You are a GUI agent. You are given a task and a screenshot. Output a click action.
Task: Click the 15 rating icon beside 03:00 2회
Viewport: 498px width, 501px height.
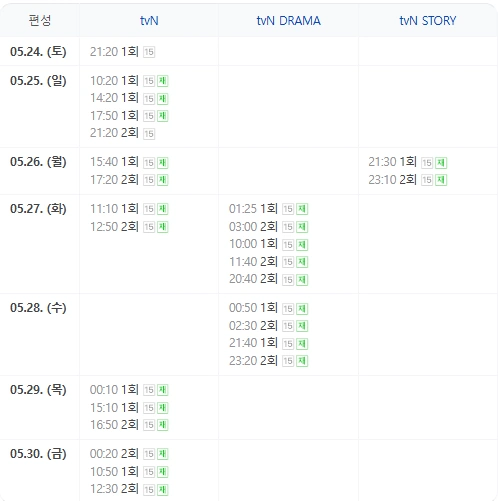tap(288, 227)
